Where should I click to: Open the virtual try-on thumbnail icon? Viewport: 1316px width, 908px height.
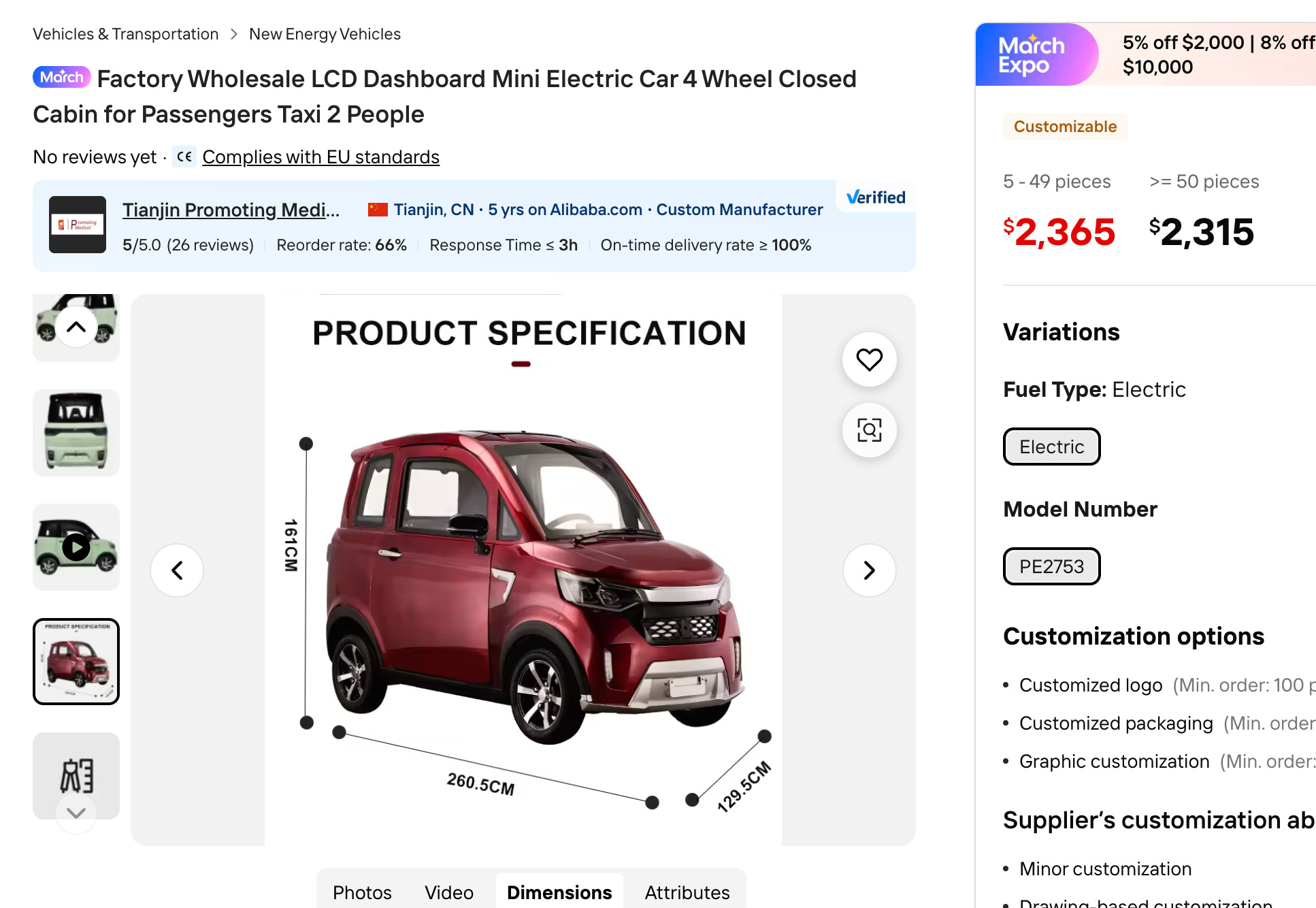click(76, 775)
